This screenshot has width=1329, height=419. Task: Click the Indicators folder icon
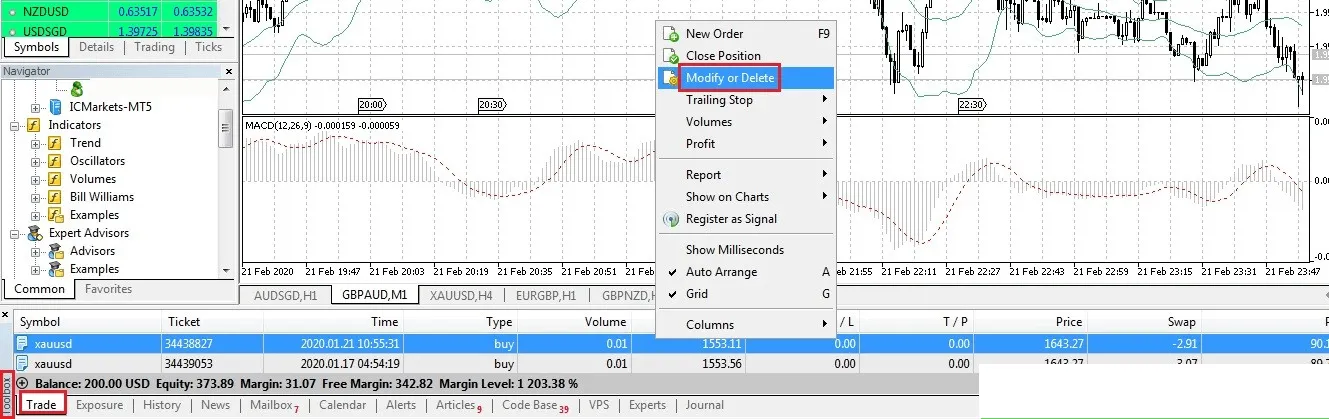pos(32,125)
